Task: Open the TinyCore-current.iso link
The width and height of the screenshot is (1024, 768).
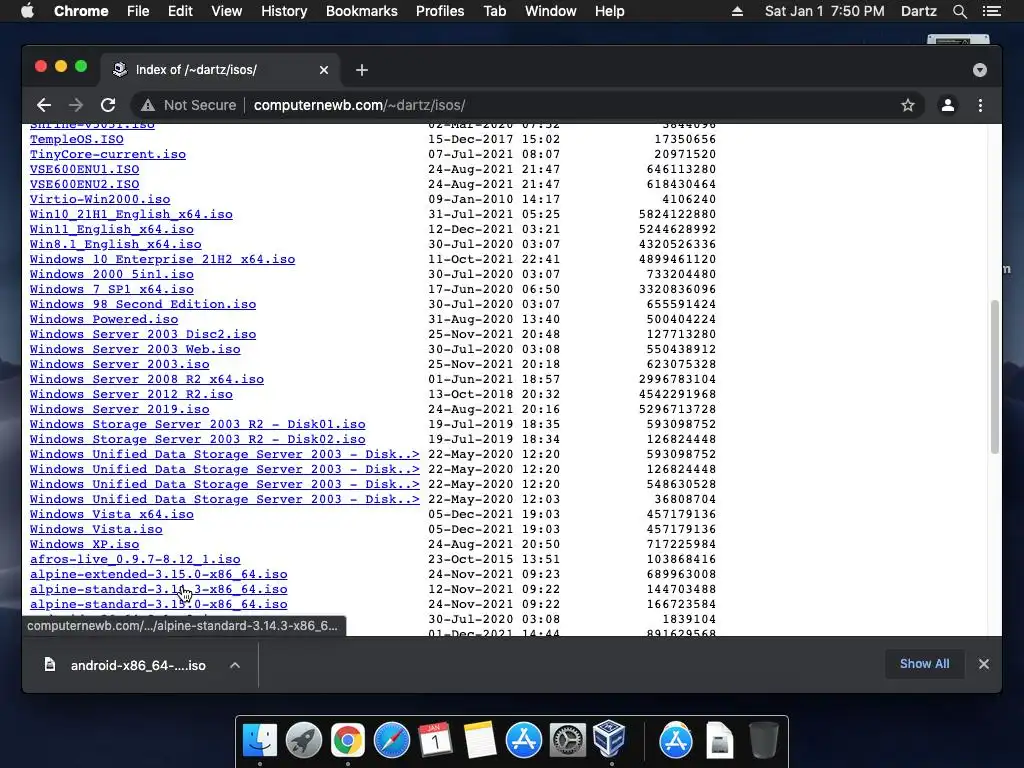Action: (x=108, y=154)
